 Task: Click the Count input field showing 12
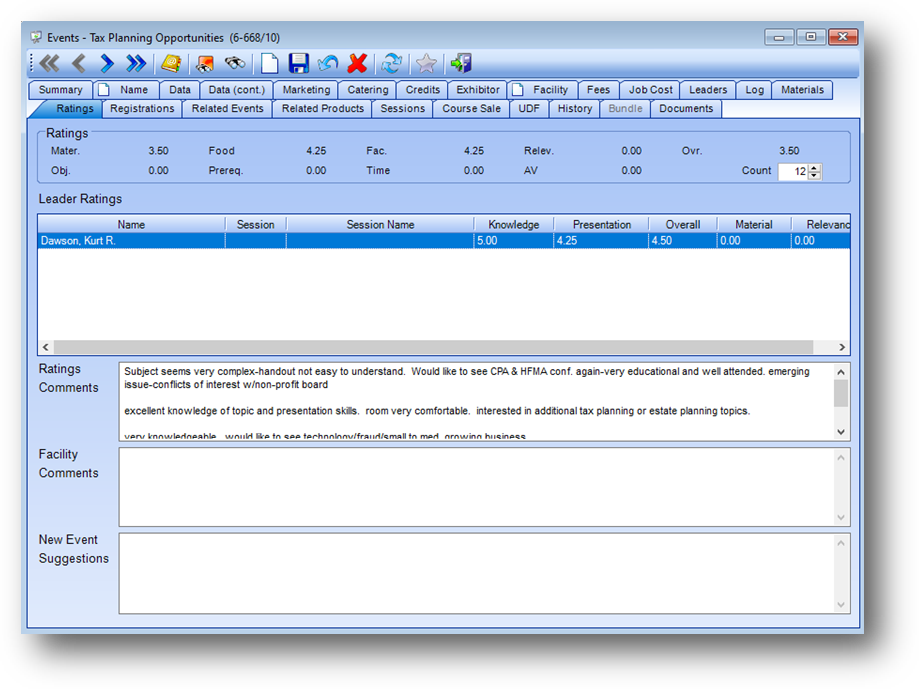pos(794,171)
